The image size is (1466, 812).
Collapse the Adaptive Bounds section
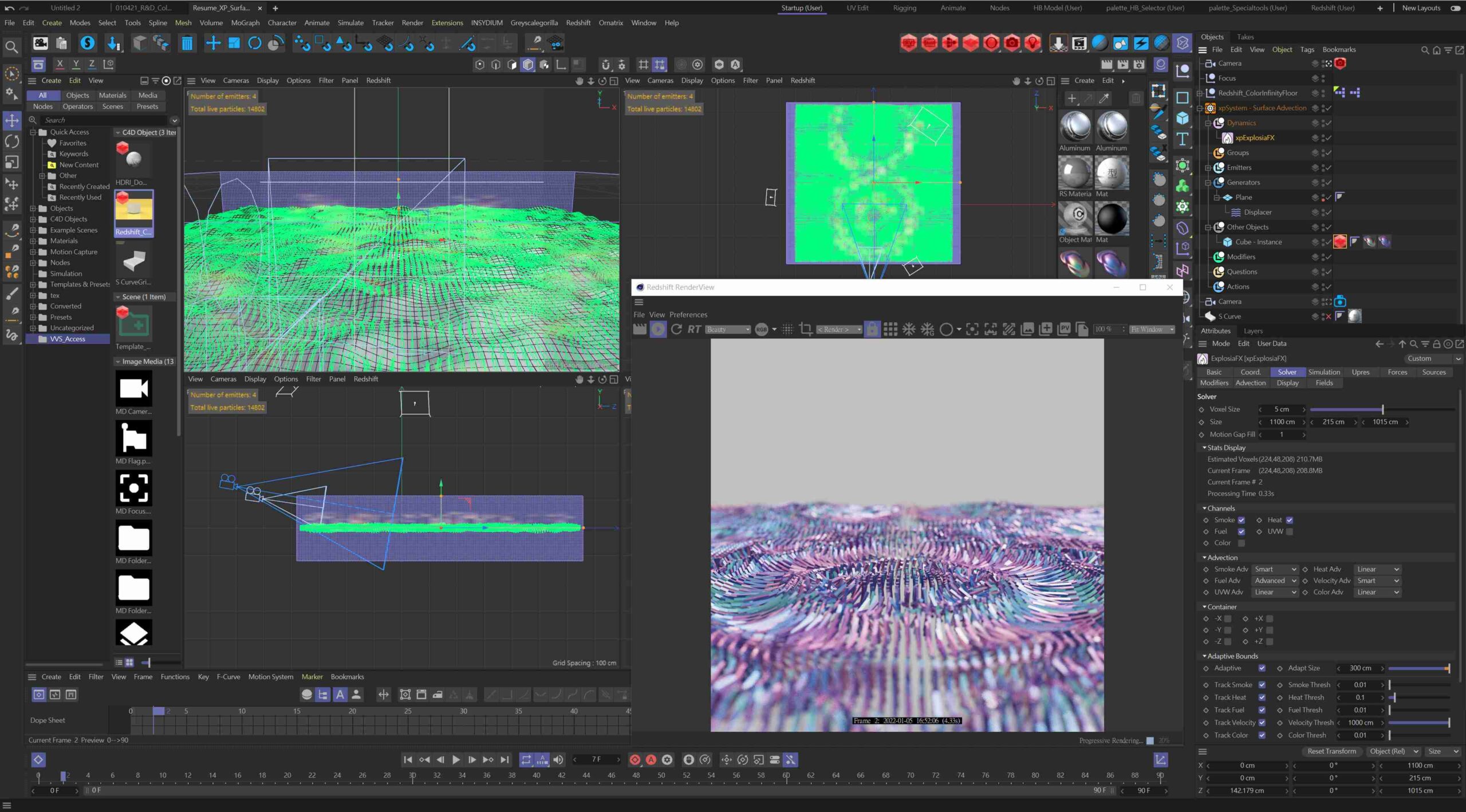[1204, 656]
